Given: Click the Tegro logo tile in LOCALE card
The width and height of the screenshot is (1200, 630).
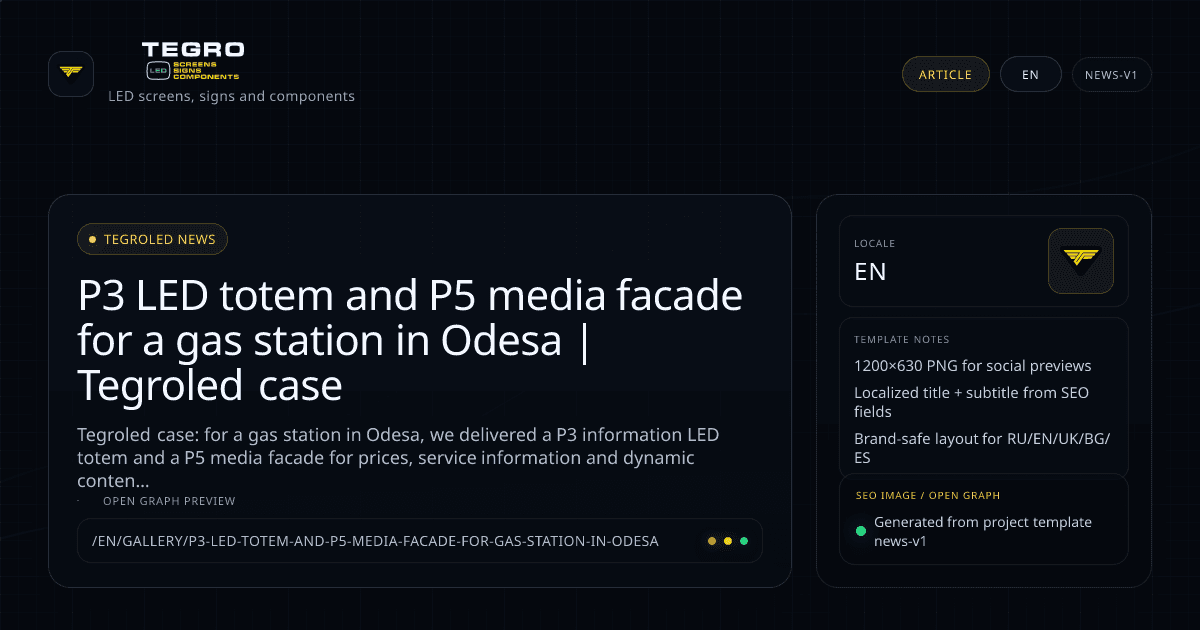Looking at the screenshot, I should [x=1081, y=261].
